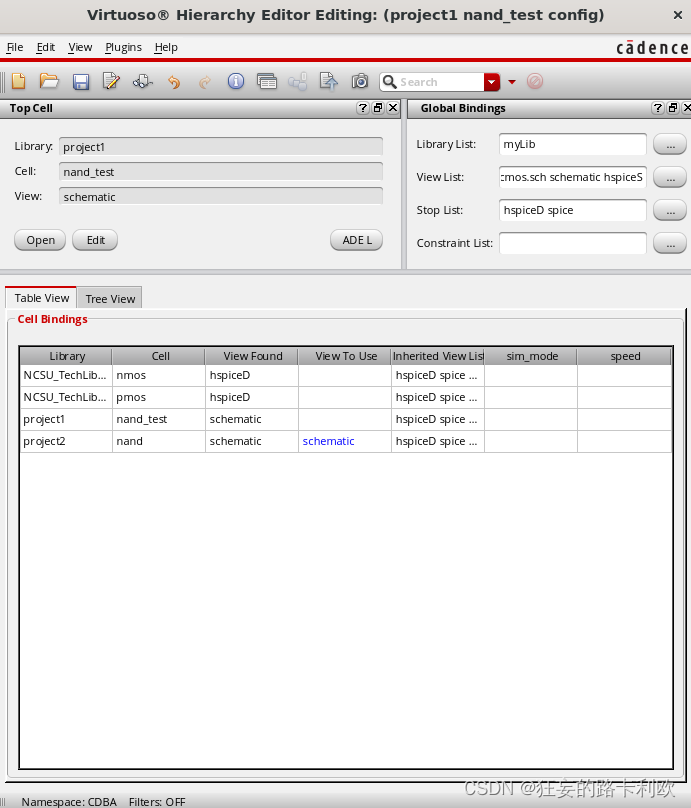
Task: Click the disabled red stop icon
Action: [535, 81]
